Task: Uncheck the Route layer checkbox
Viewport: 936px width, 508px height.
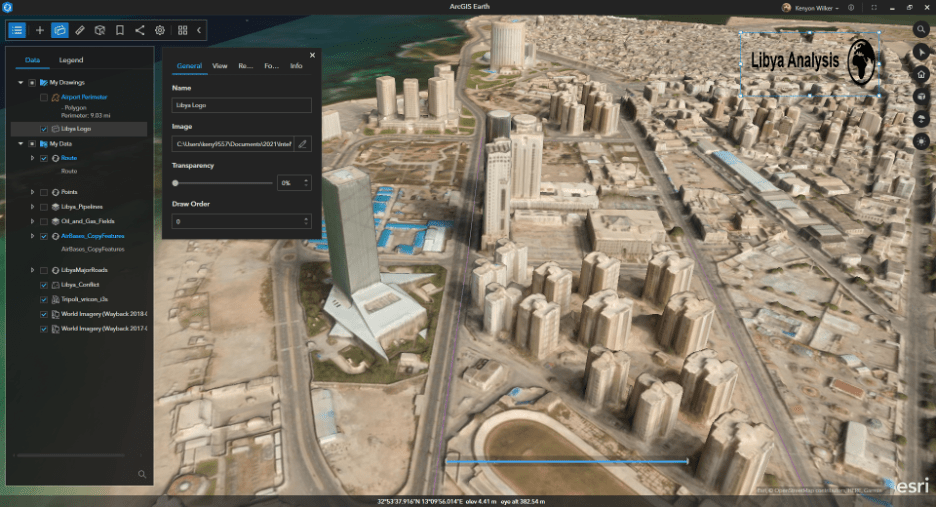Action: click(44, 158)
